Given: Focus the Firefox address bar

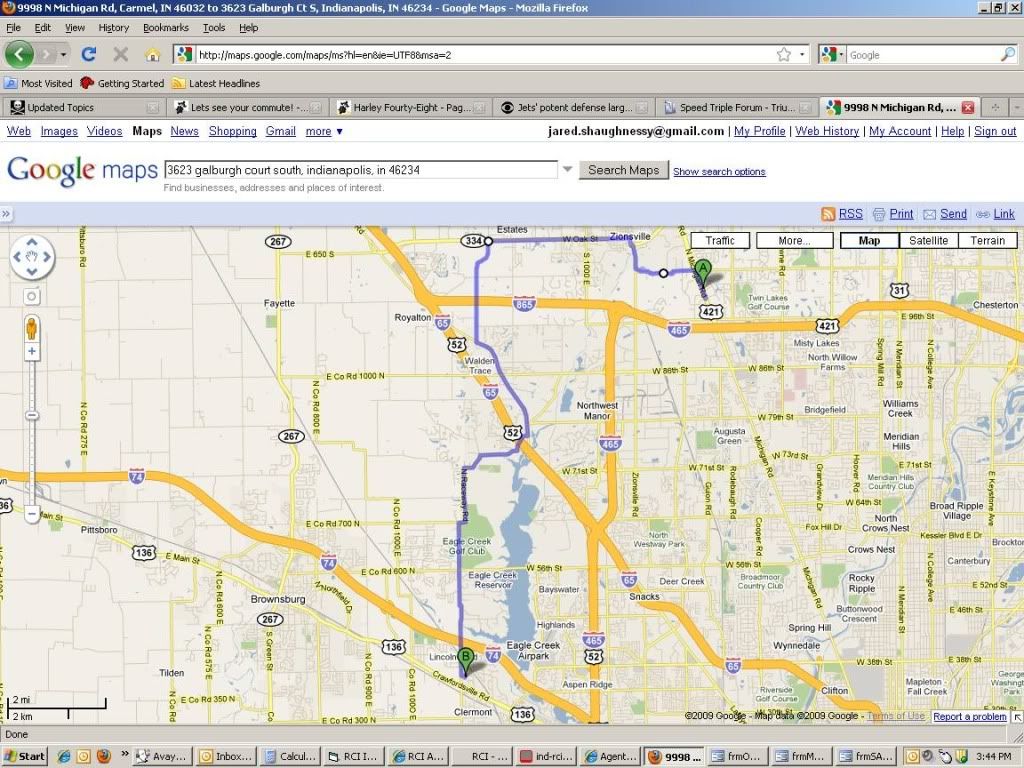Looking at the screenshot, I should pos(483,55).
